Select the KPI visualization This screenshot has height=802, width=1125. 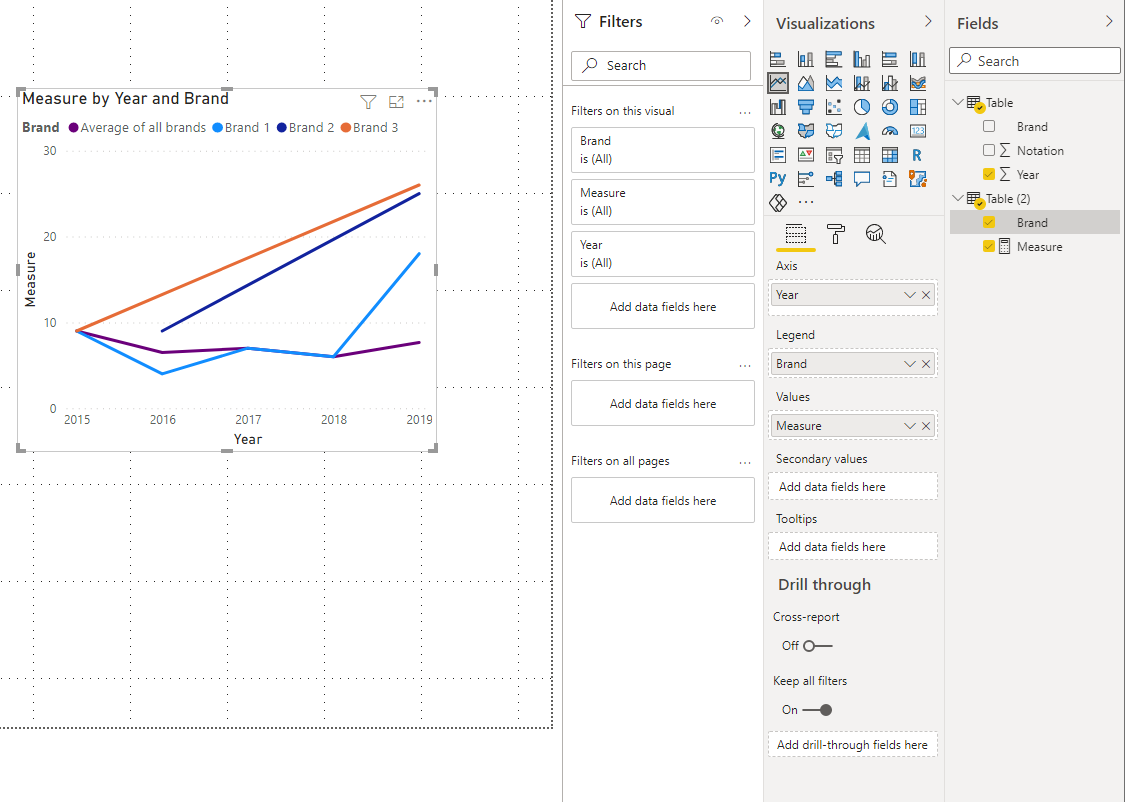coord(806,154)
